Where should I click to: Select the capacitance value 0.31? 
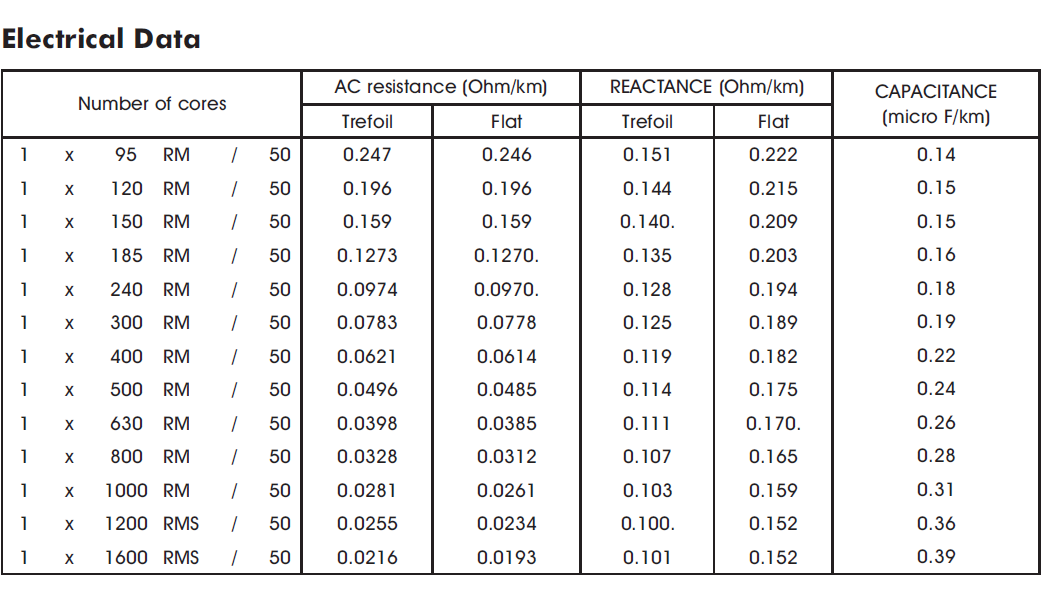coord(936,490)
